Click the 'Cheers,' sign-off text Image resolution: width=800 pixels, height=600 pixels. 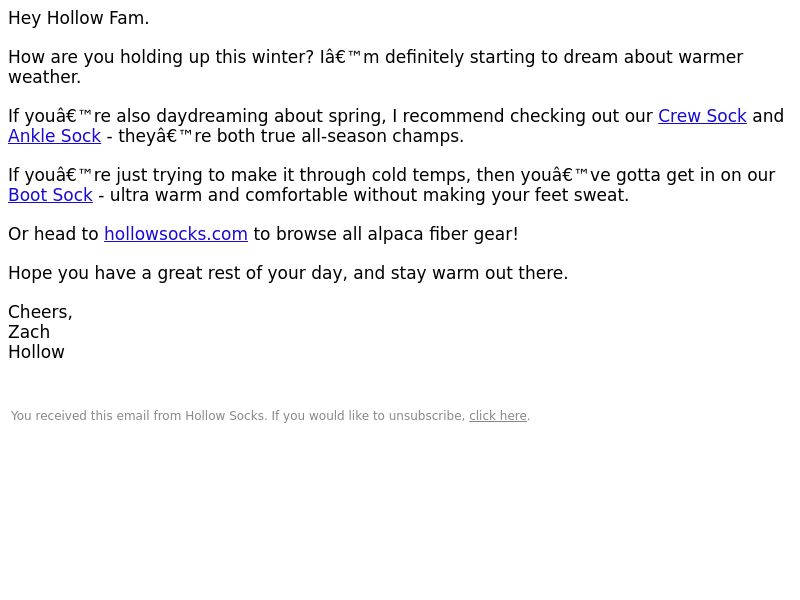tap(40, 312)
